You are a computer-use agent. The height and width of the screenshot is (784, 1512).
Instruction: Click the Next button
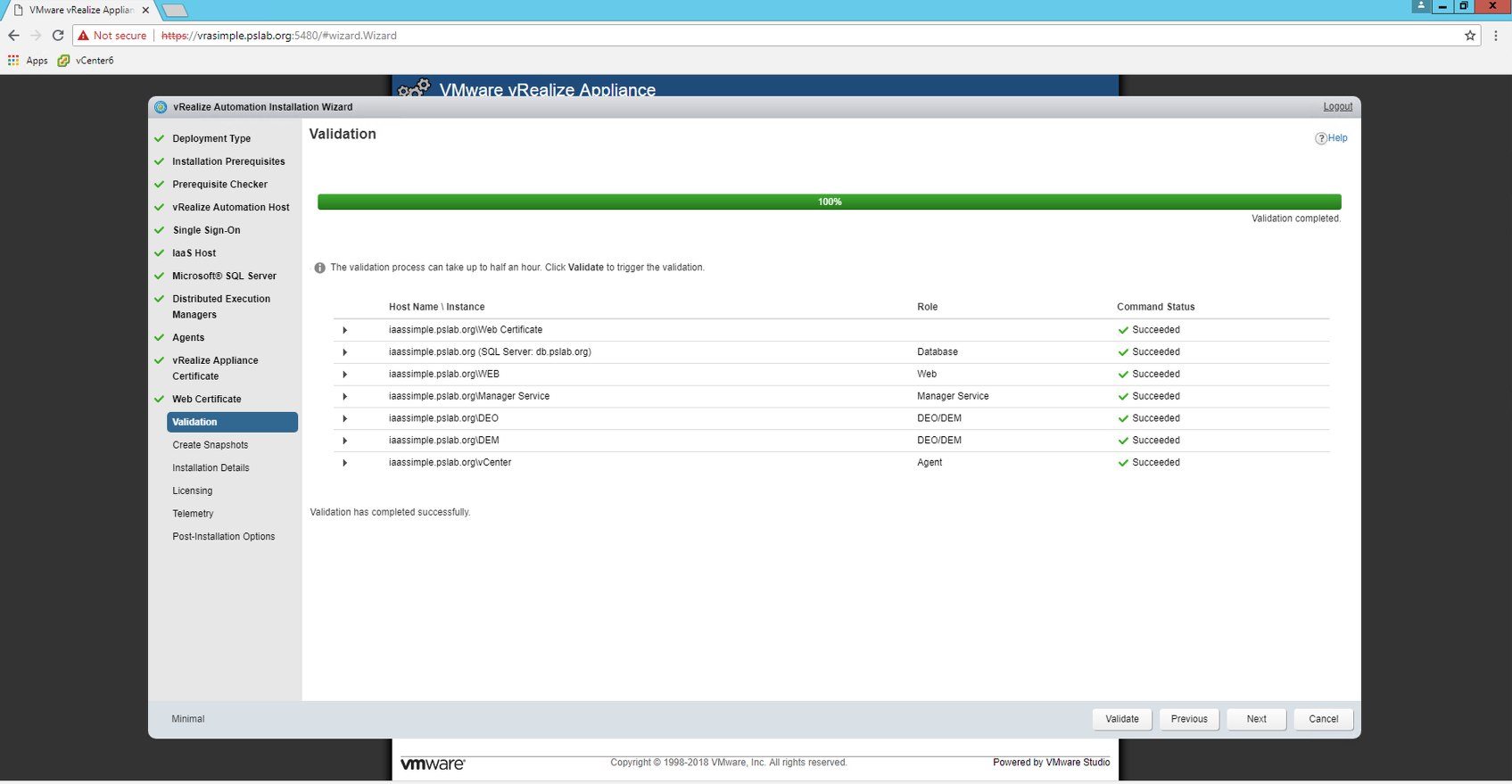(x=1256, y=719)
